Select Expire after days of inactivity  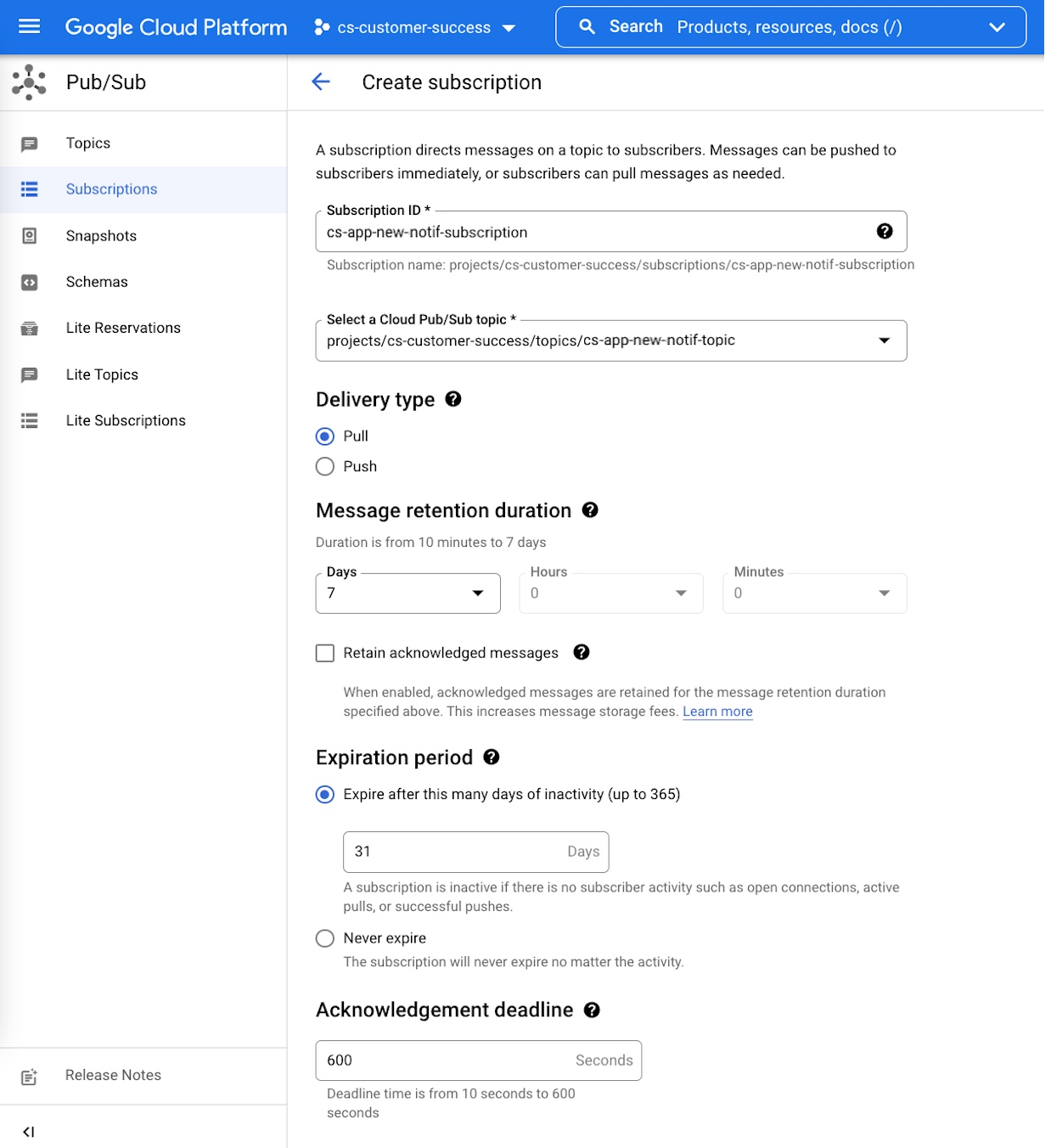click(x=325, y=795)
